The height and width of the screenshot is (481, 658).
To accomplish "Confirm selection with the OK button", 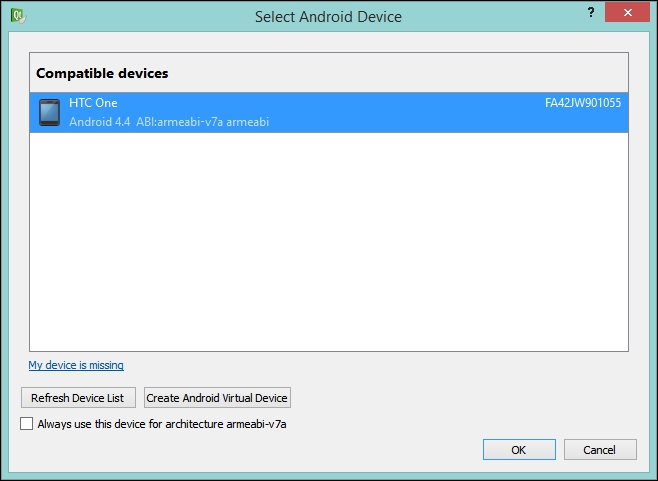I will click(519, 450).
